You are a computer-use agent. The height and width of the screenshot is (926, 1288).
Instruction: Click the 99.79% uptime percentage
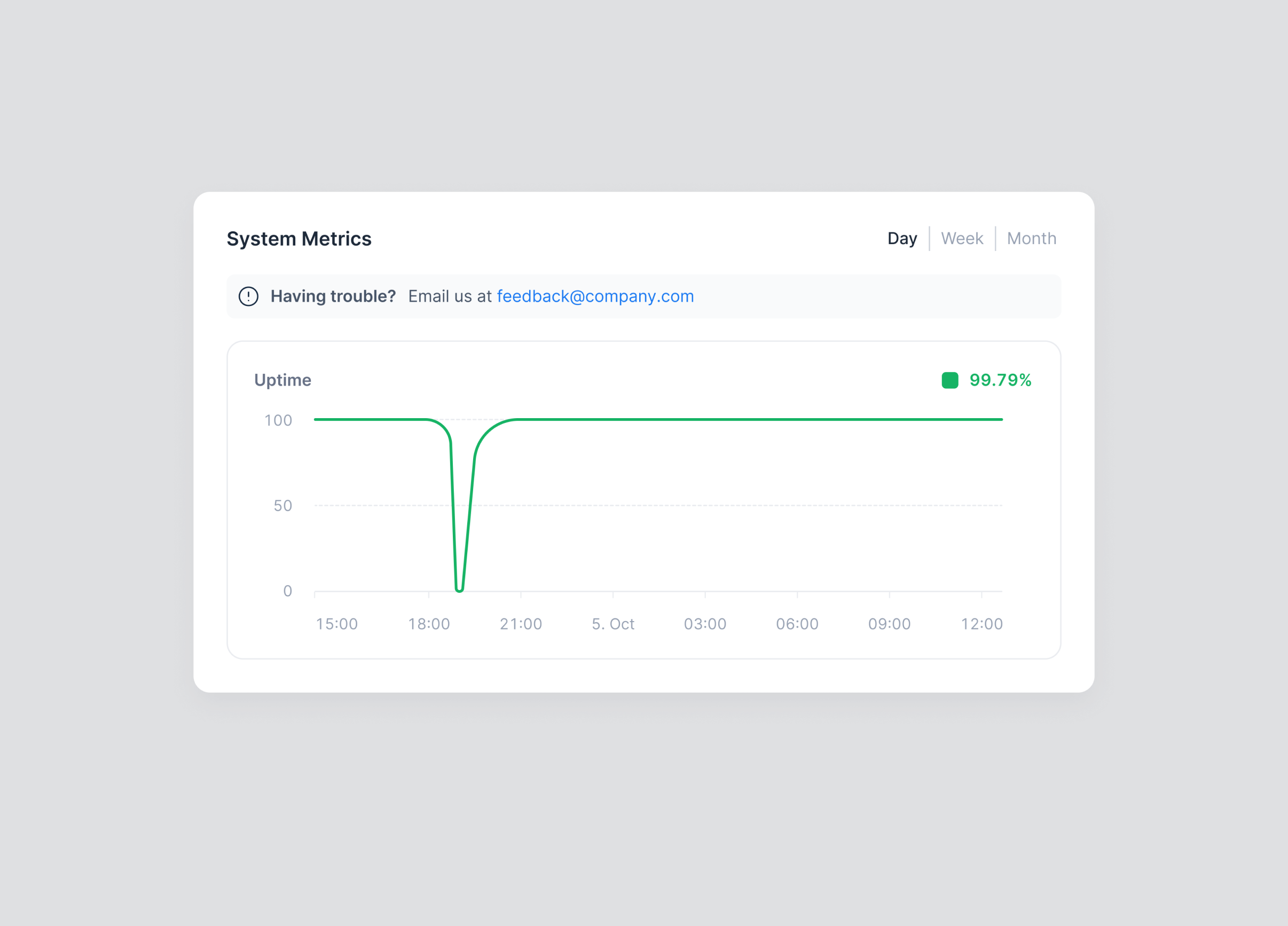point(1000,380)
